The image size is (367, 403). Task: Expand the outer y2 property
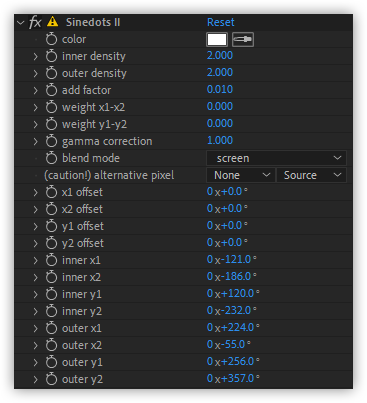point(35,379)
